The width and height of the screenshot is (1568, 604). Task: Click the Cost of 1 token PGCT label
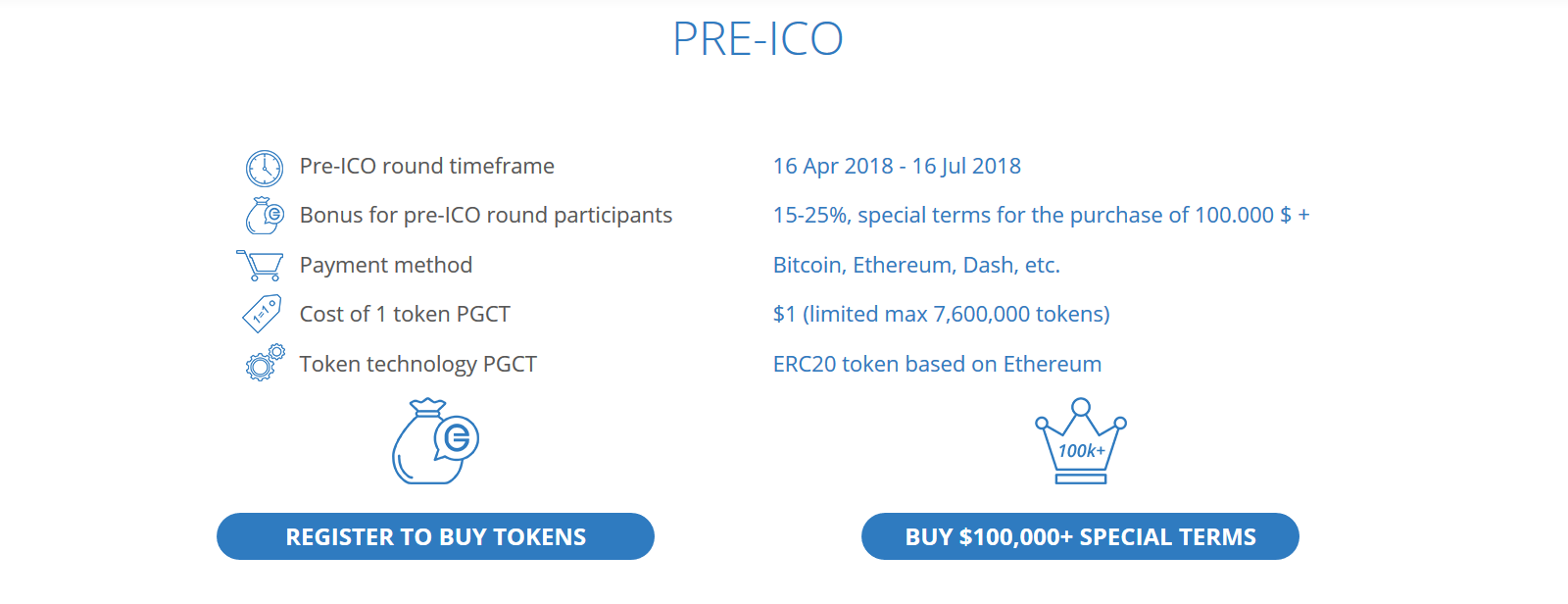[x=405, y=314]
